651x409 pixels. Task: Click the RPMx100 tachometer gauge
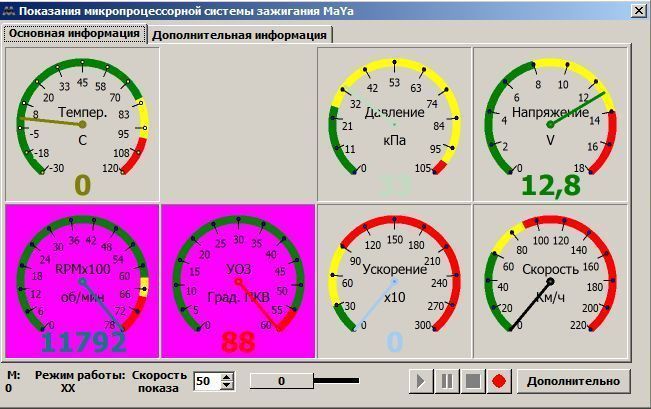pyautogui.click(x=82, y=280)
